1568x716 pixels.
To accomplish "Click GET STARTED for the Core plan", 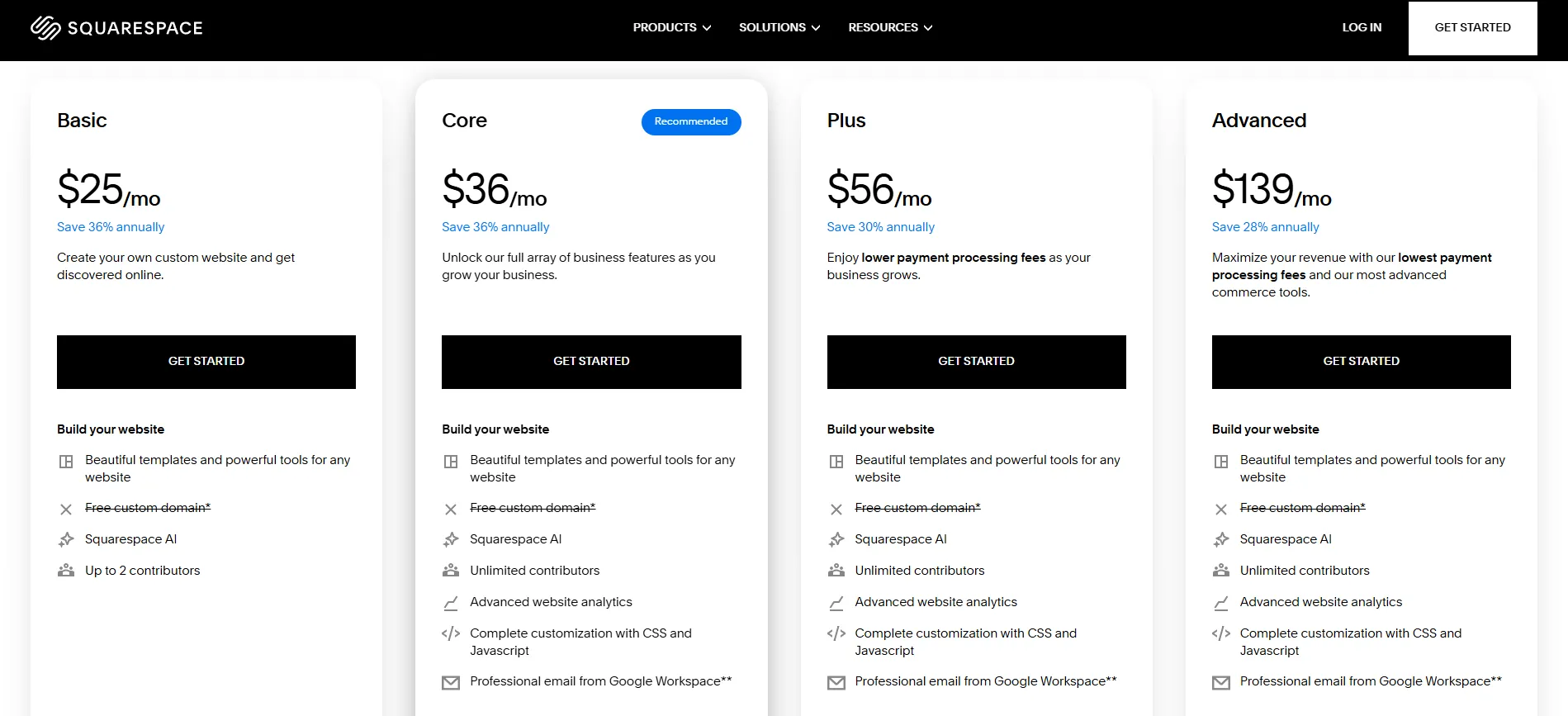I will click(591, 361).
